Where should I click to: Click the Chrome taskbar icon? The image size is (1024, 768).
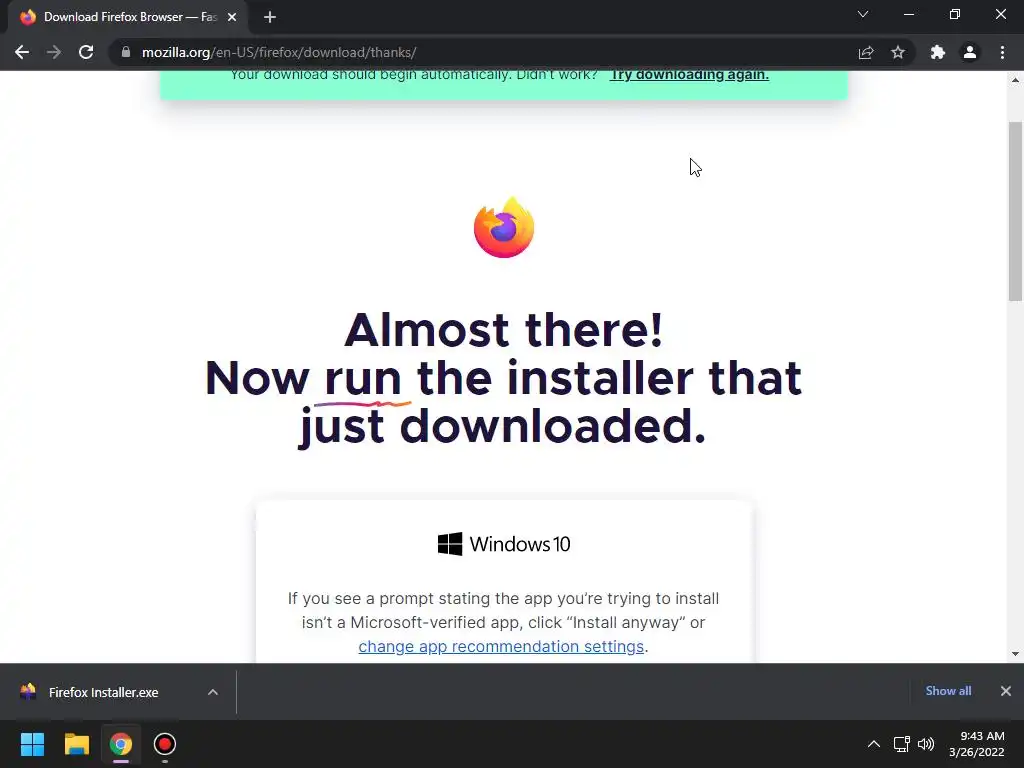click(121, 744)
